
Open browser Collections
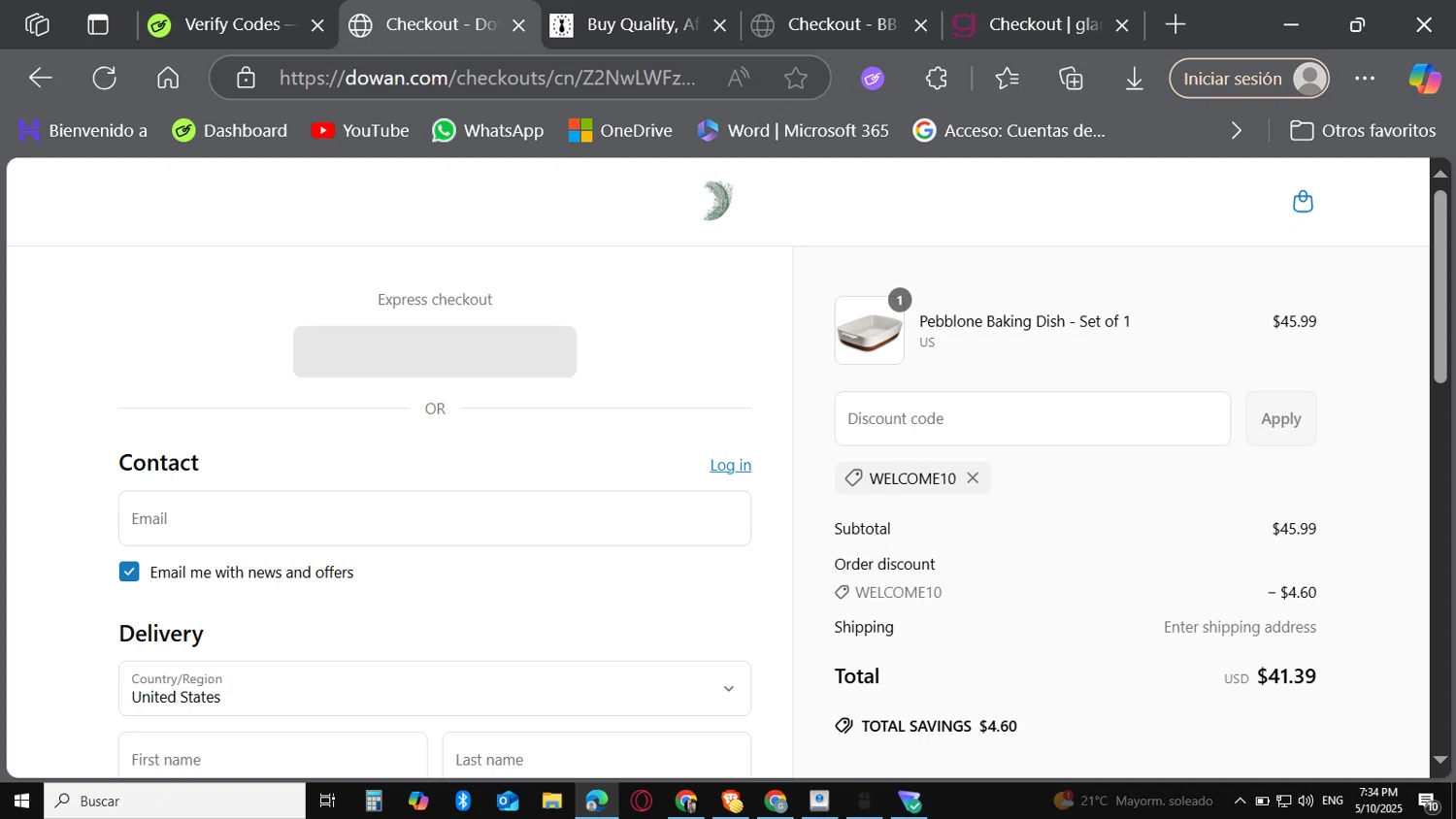coord(1071,78)
